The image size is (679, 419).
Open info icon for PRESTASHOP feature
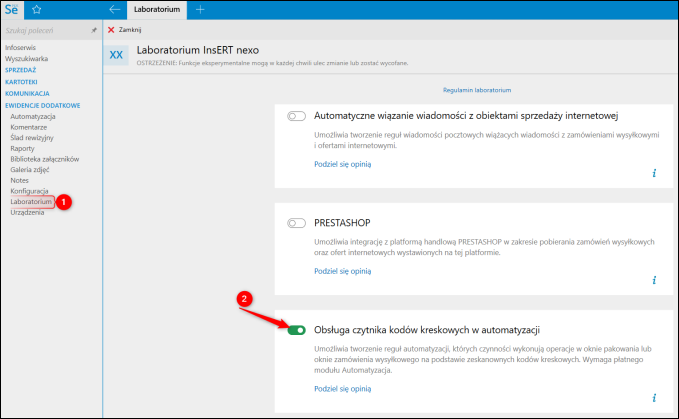coord(653,280)
